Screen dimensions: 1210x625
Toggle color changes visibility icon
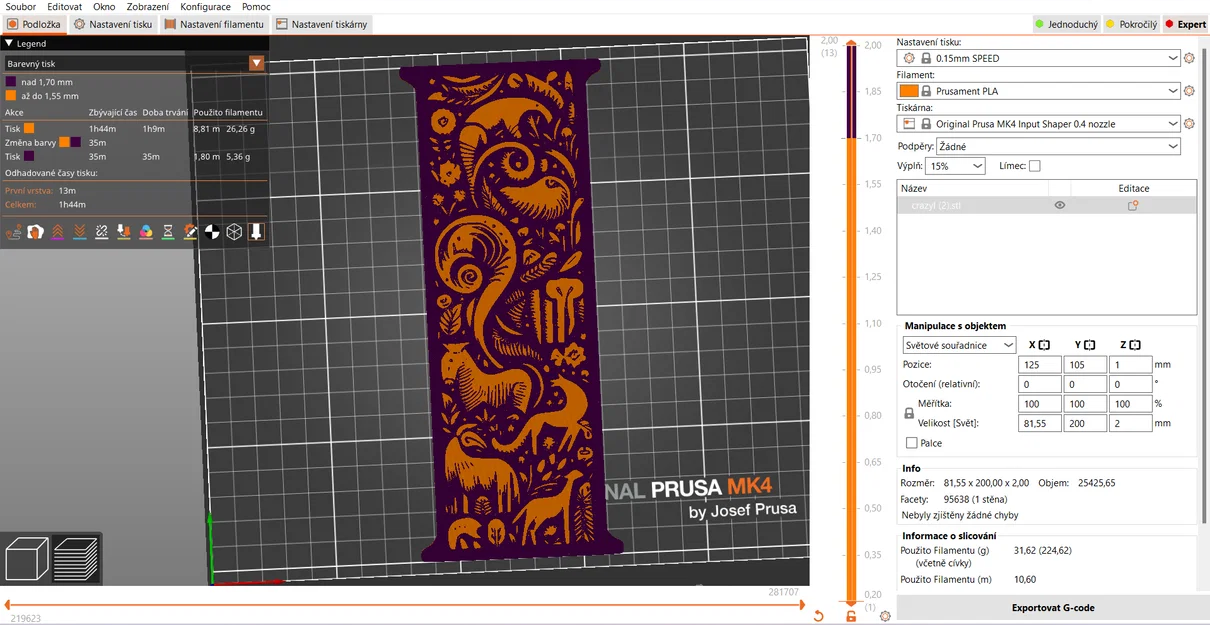tap(146, 232)
